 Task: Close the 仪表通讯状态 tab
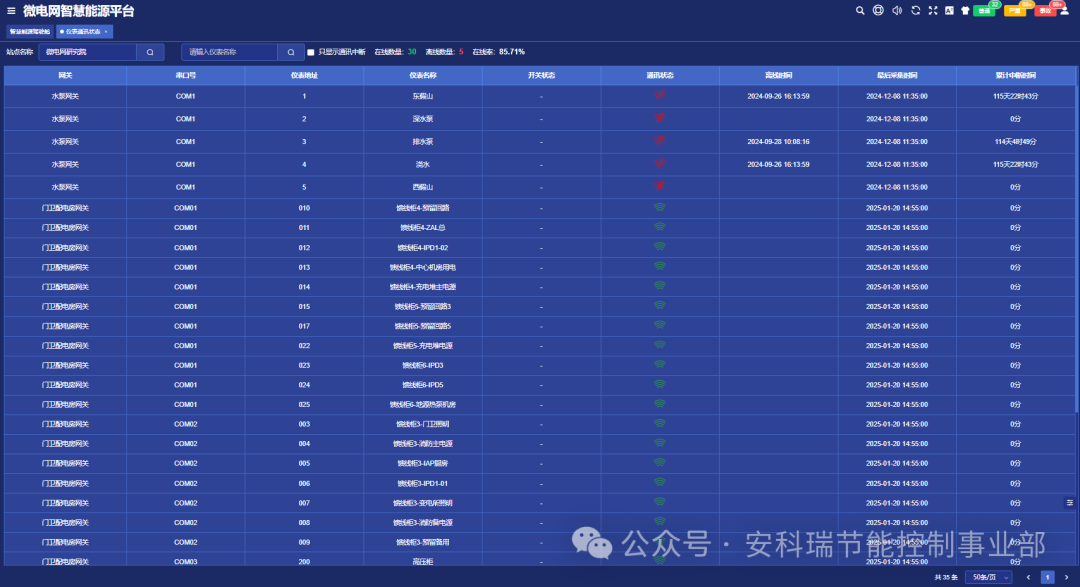point(106,32)
